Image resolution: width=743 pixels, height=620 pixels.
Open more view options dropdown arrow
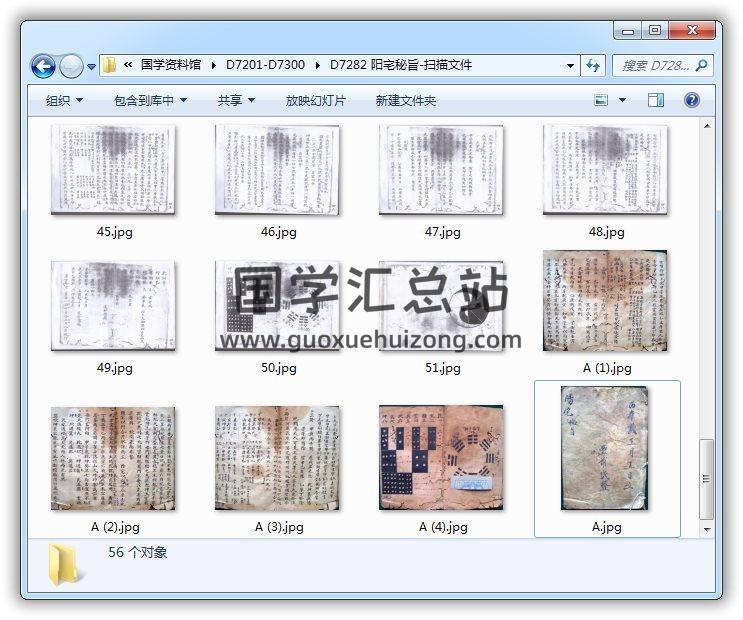tap(623, 100)
